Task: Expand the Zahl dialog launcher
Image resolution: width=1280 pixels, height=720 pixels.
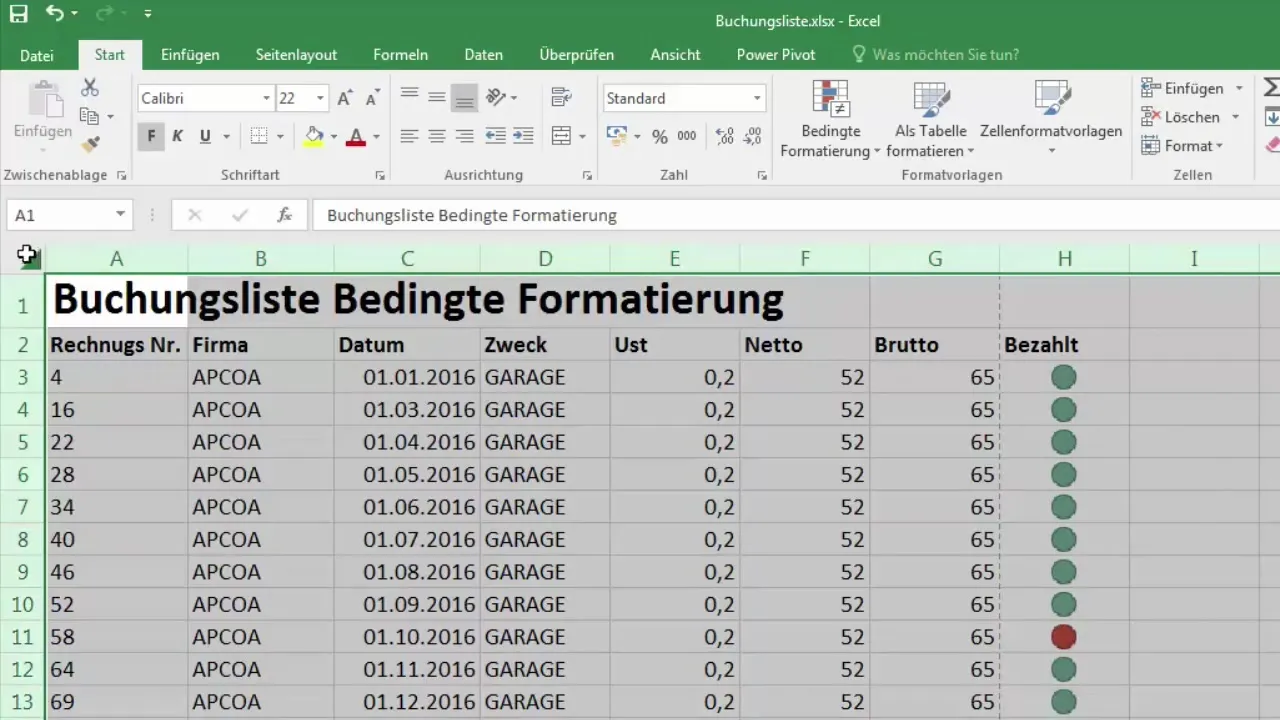Action: point(762,175)
